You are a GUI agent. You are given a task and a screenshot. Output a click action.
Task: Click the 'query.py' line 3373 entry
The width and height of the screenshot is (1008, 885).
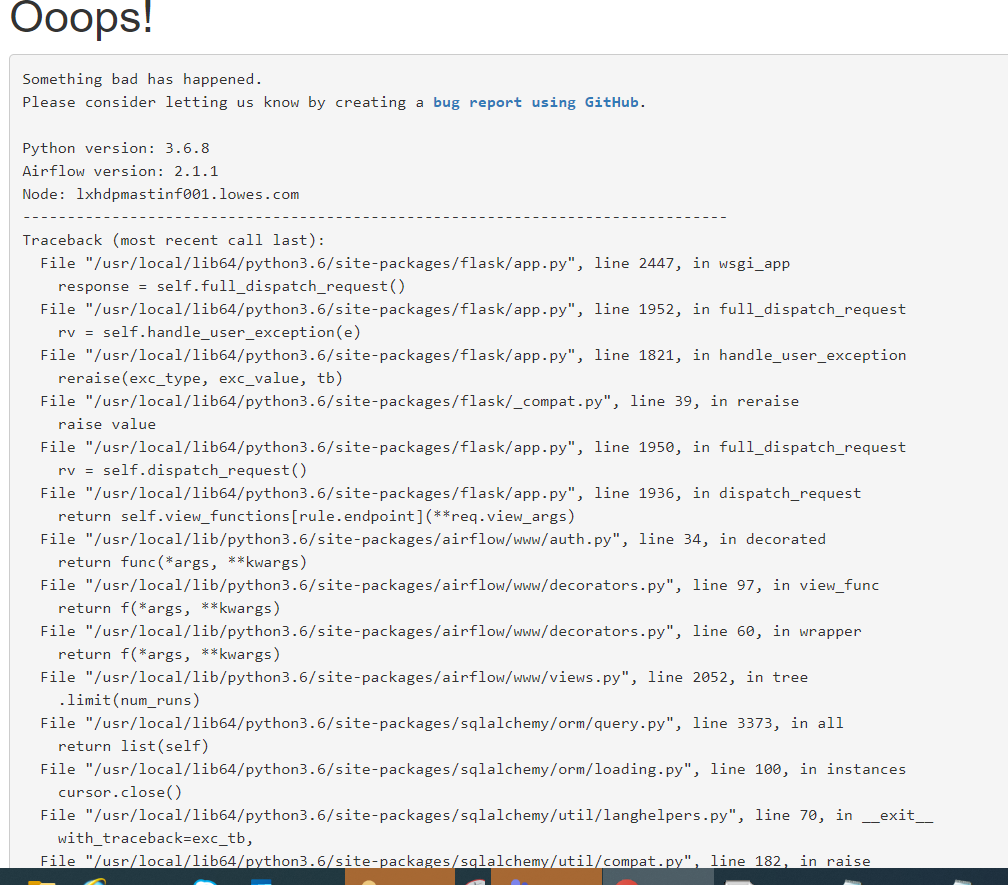[442, 724]
